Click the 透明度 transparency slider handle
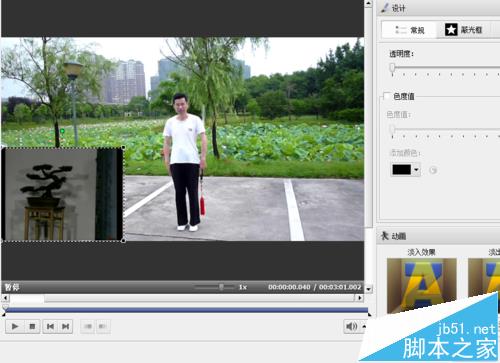This screenshot has width=500, height=363. (x=392, y=68)
